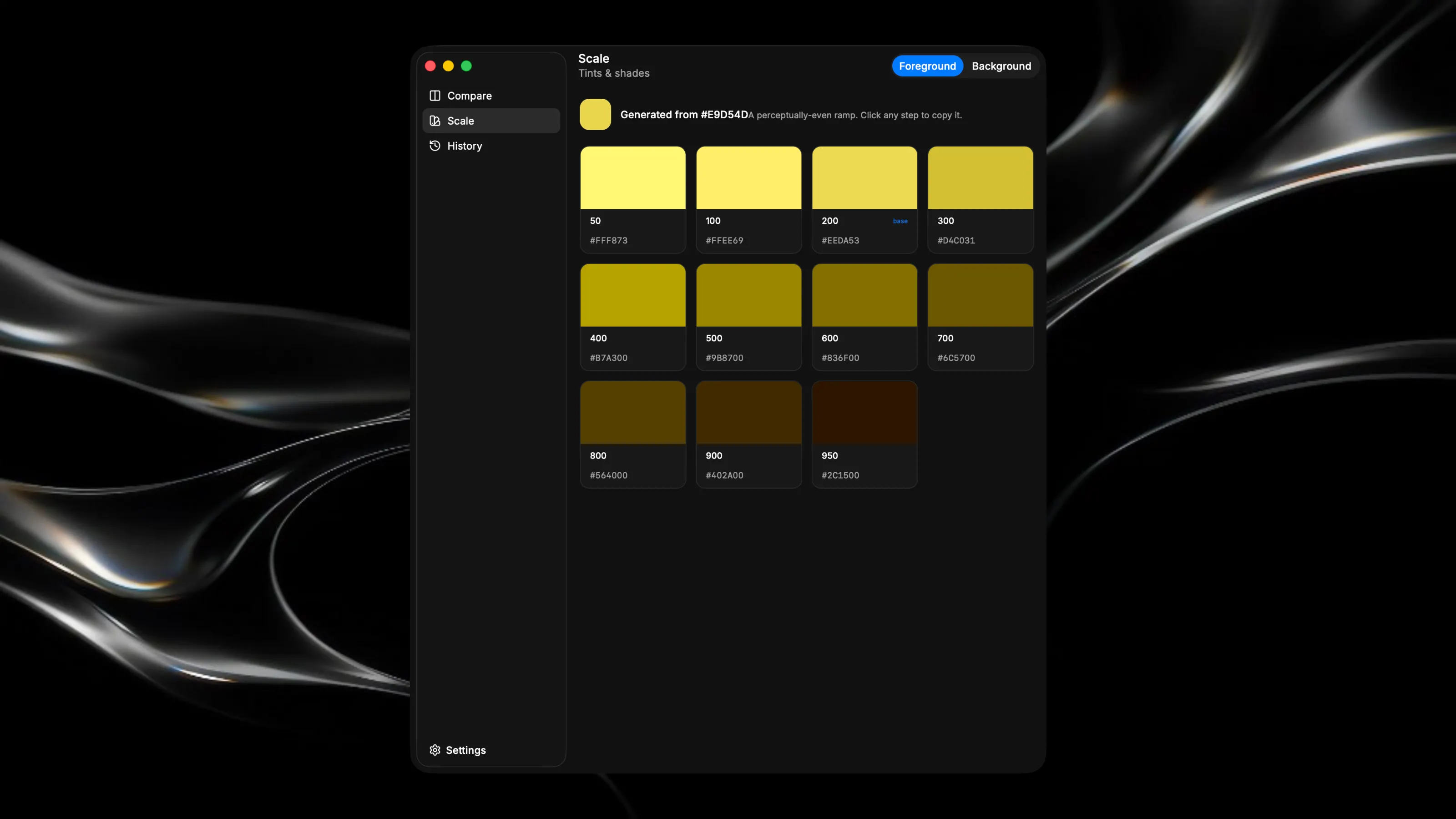Copy the 500 step swatch color
The width and height of the screenshot is (1456, 819).
pyautogui.click(x=748, y=295)
